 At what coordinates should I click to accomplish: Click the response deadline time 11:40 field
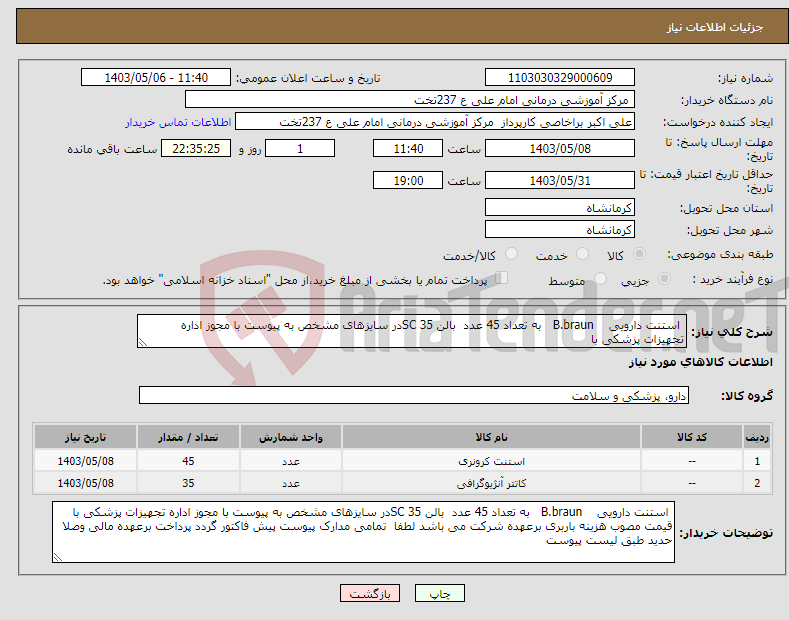408,148
